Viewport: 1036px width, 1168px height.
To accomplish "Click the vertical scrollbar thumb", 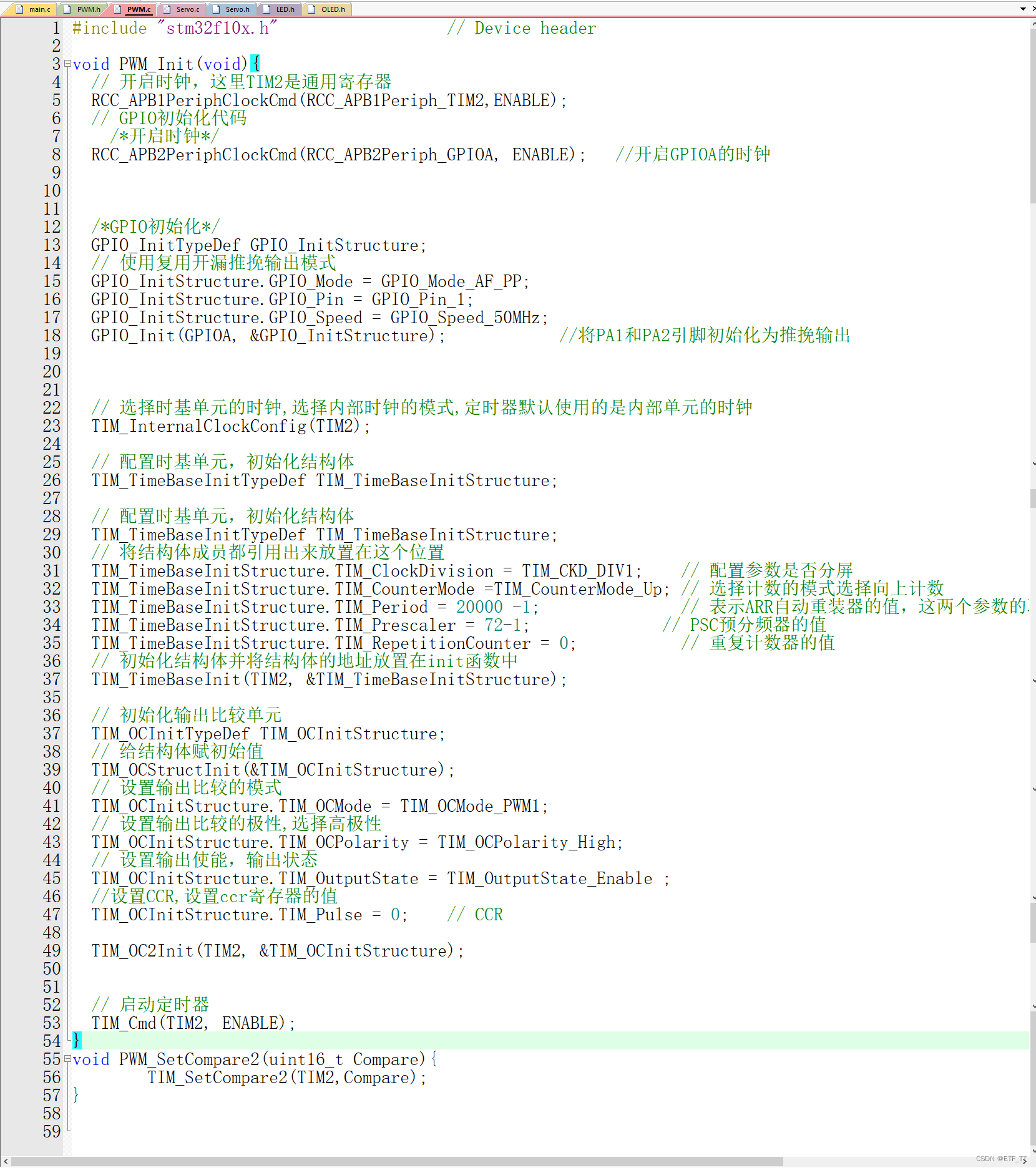I will click(x=1033, y=115).
